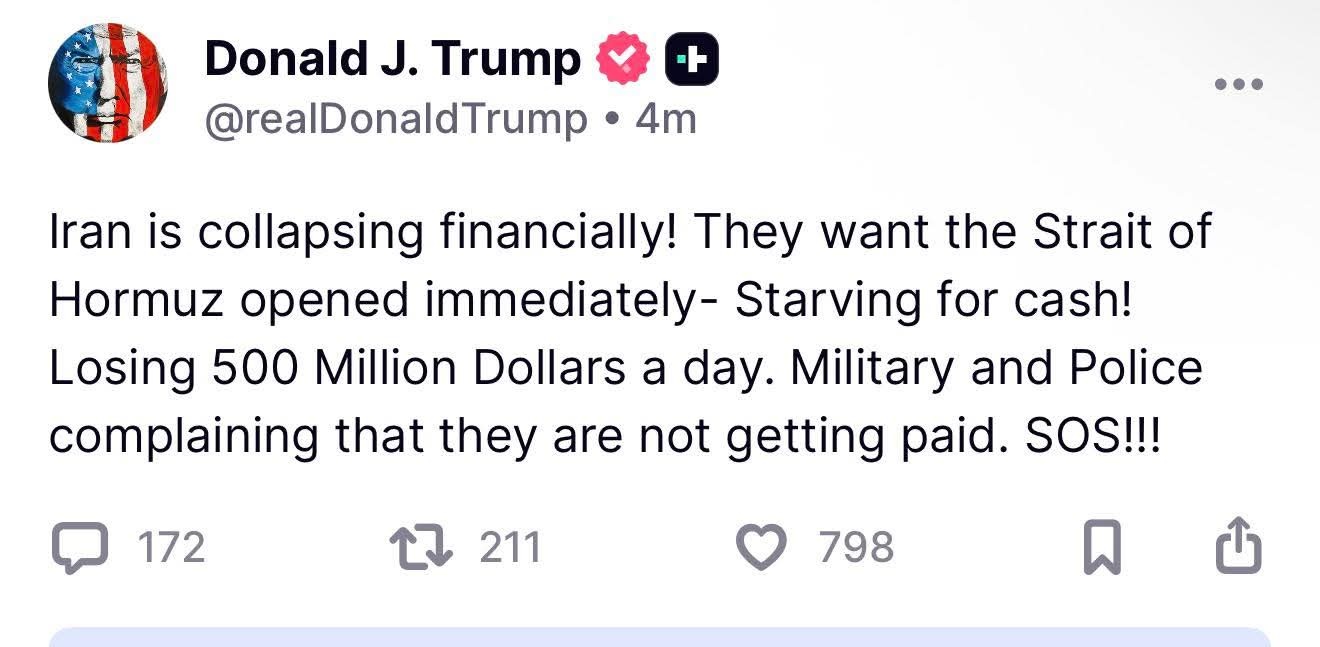Image resolution: width=1320 pixels, height=647 pixels.
Task: Bookmark this post
Action: 1099,549
